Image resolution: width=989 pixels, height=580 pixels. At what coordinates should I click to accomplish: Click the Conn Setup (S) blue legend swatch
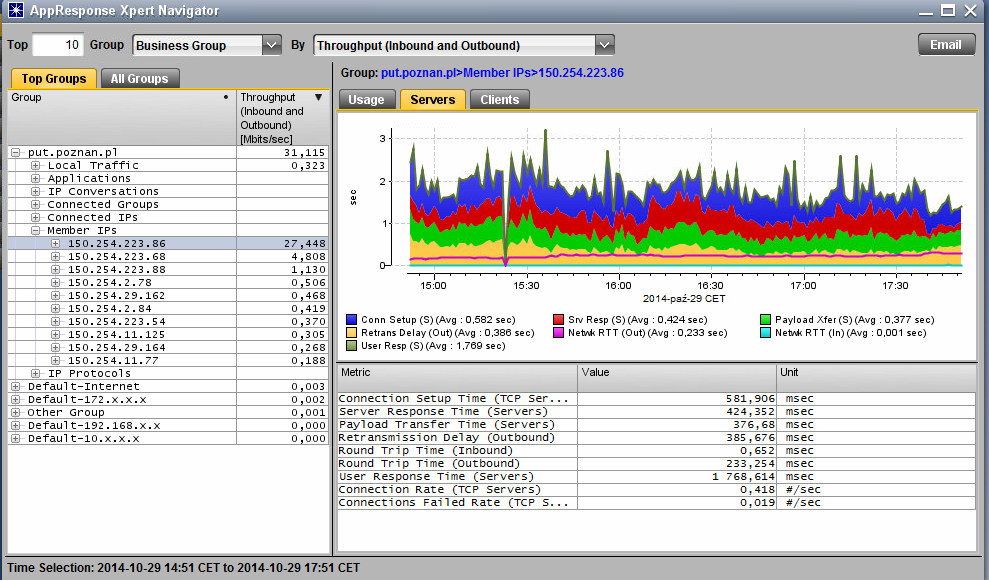[x=351, y=320]
